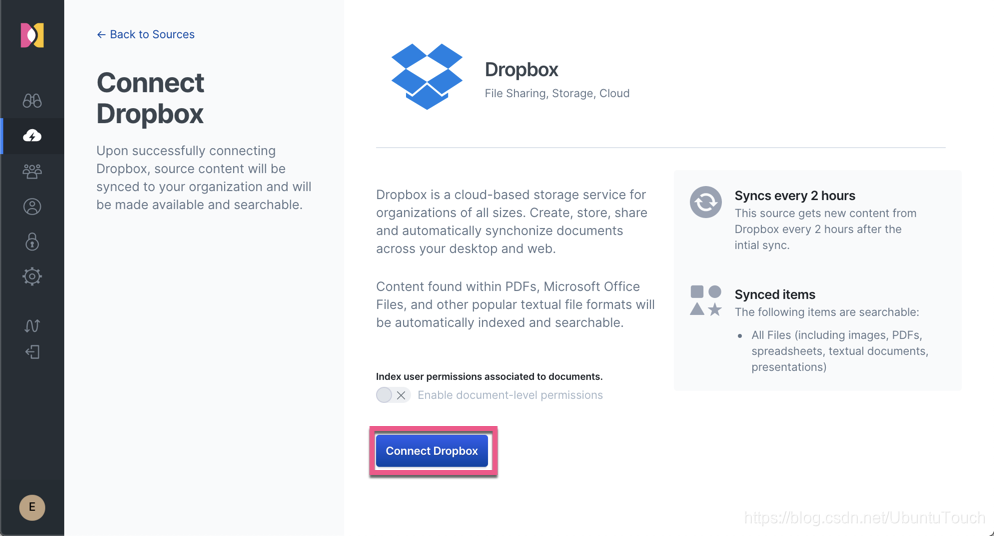Click 'The following items are searchable' text
The image size is (994, 536).
[x=827, y=312]
